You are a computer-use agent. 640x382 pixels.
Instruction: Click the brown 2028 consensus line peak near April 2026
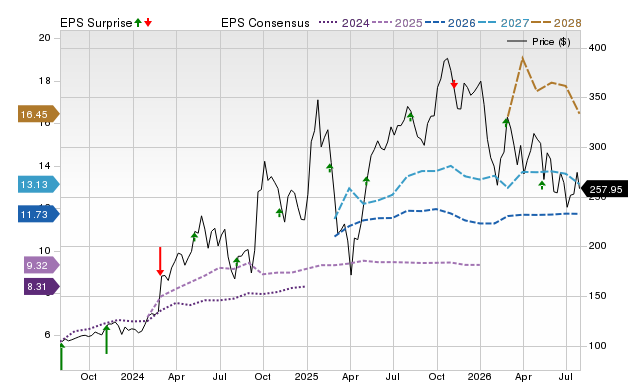522,59
